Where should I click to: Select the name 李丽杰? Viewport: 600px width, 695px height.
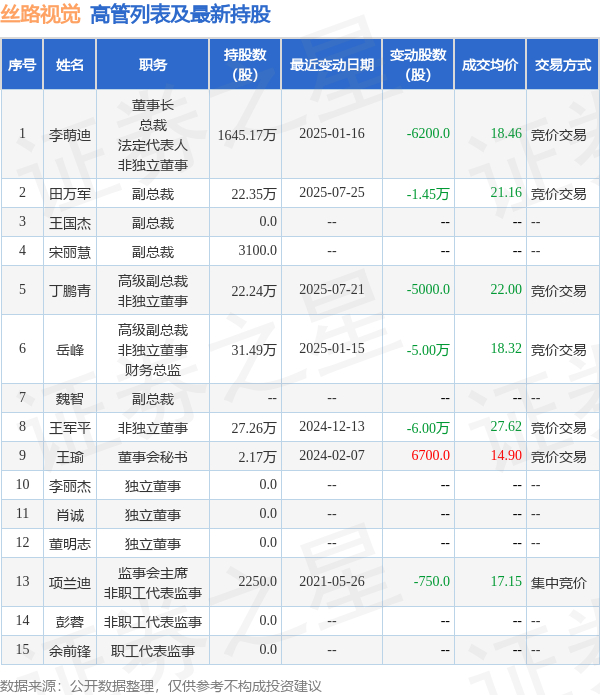70,486
